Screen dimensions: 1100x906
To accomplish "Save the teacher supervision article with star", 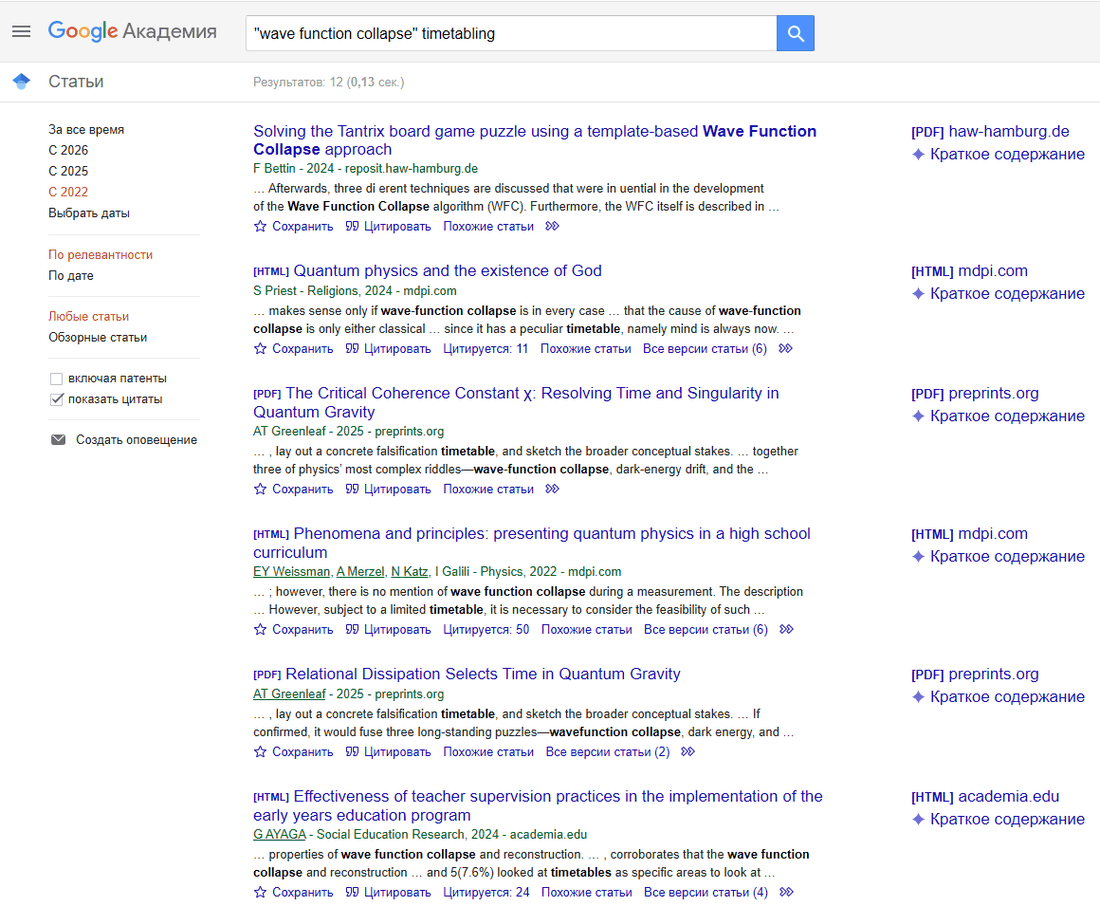I will click(293, 891).
